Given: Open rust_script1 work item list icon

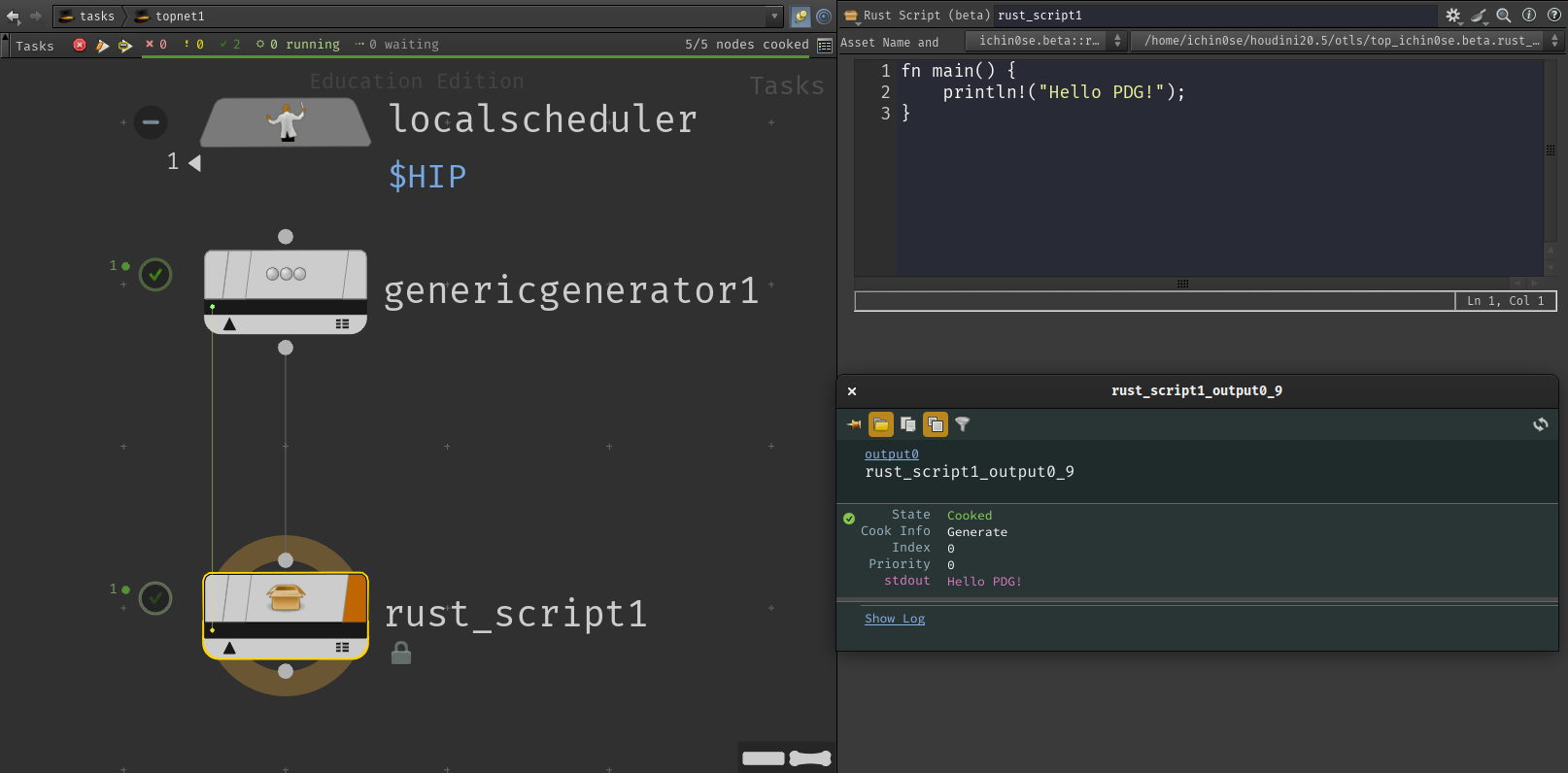Looking at the screenshot, I should (342, 648).
